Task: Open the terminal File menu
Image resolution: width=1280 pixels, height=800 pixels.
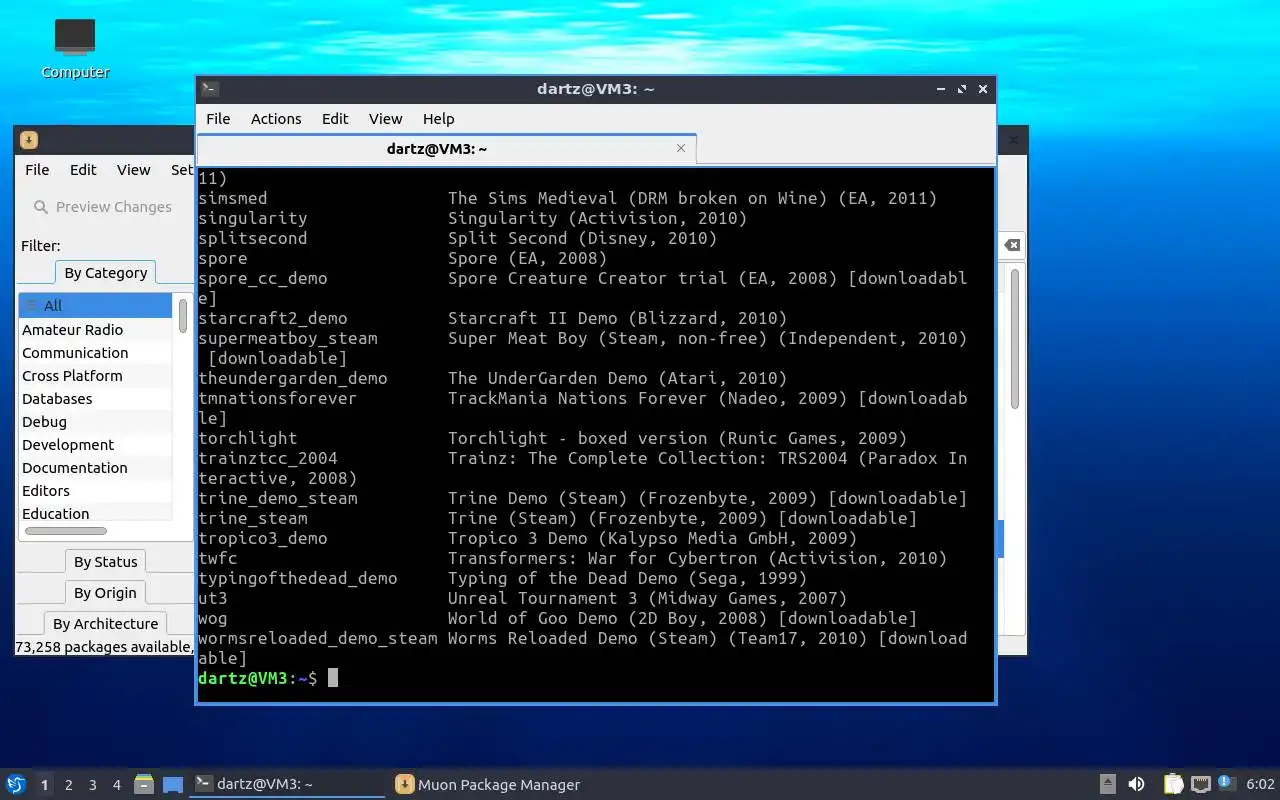Action: 218,118
